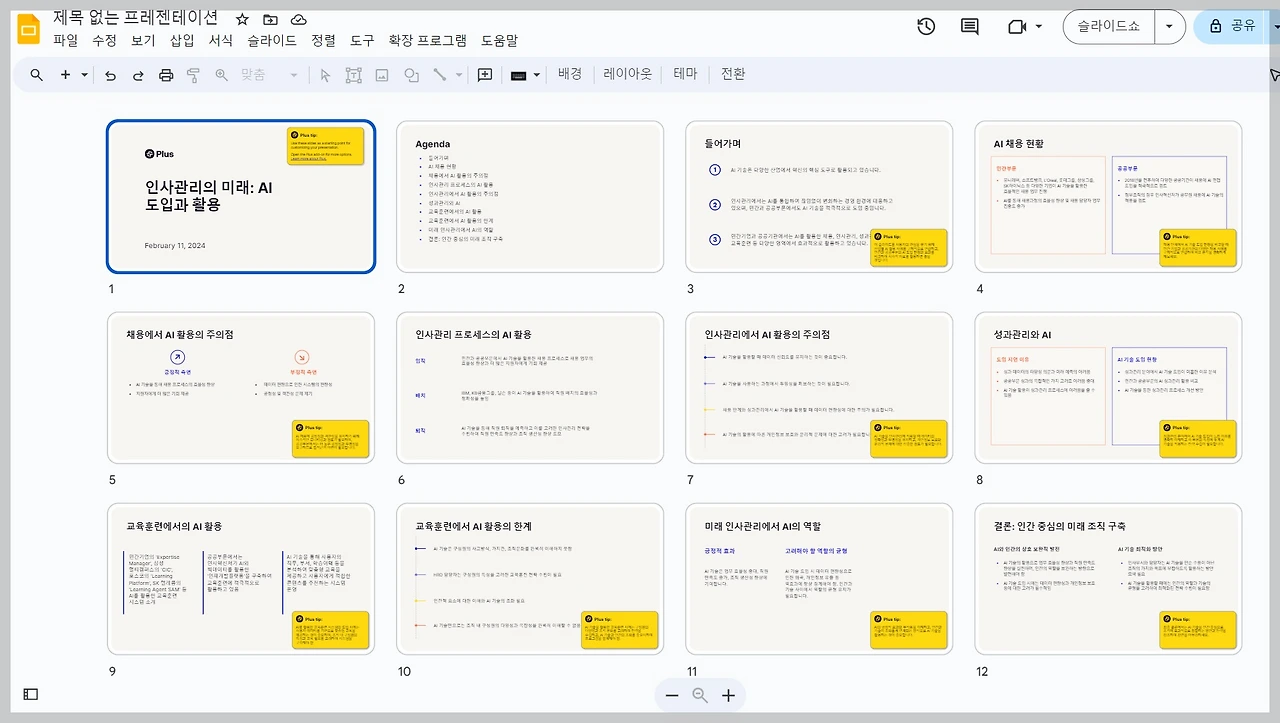1280x723 pixels.
Task: Click the bottom zoom out minus icon
Action: pyautogui.click(x=672, y=695)
